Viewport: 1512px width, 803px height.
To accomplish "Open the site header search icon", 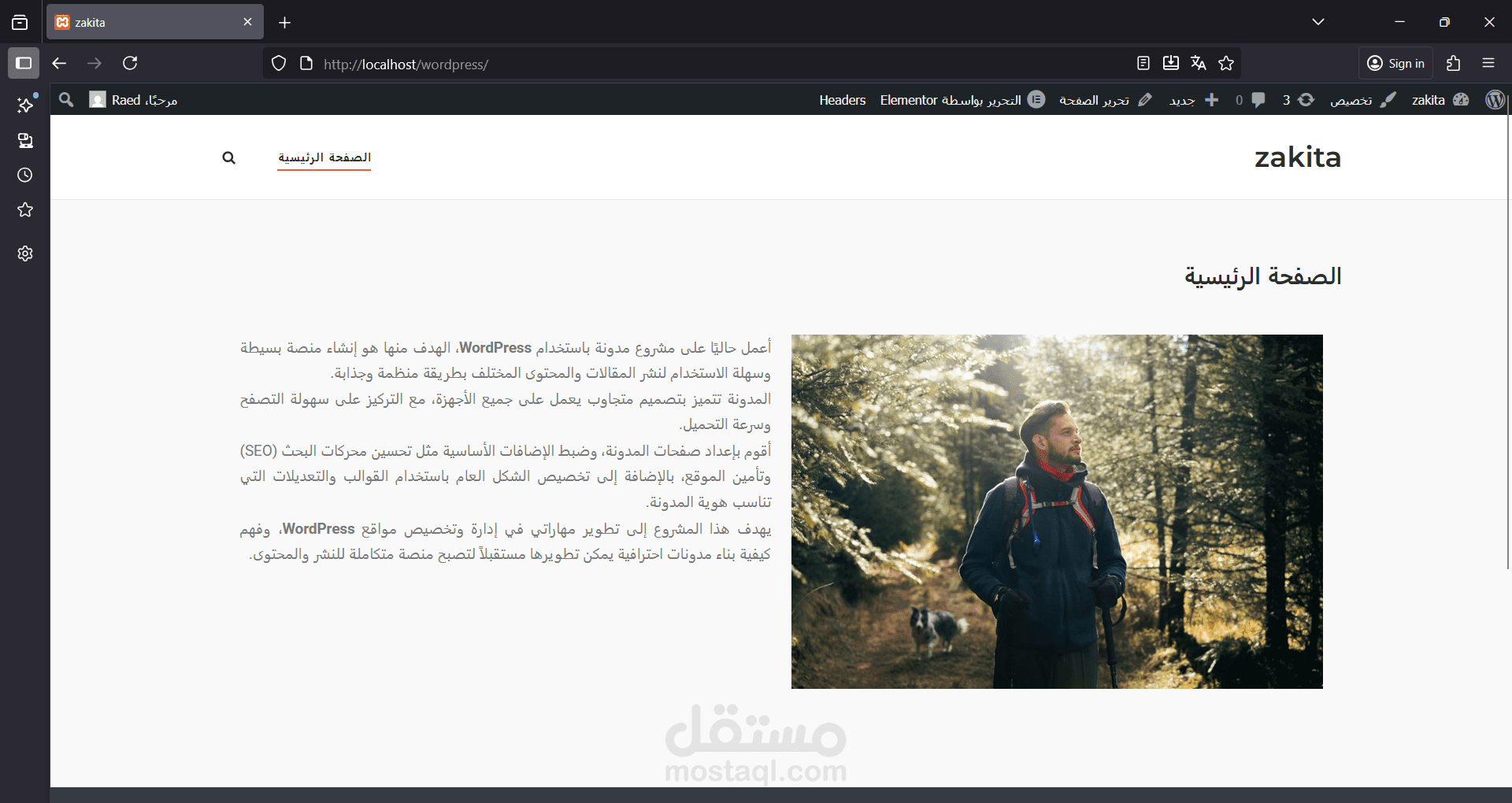I will click(x=229, y=157).
